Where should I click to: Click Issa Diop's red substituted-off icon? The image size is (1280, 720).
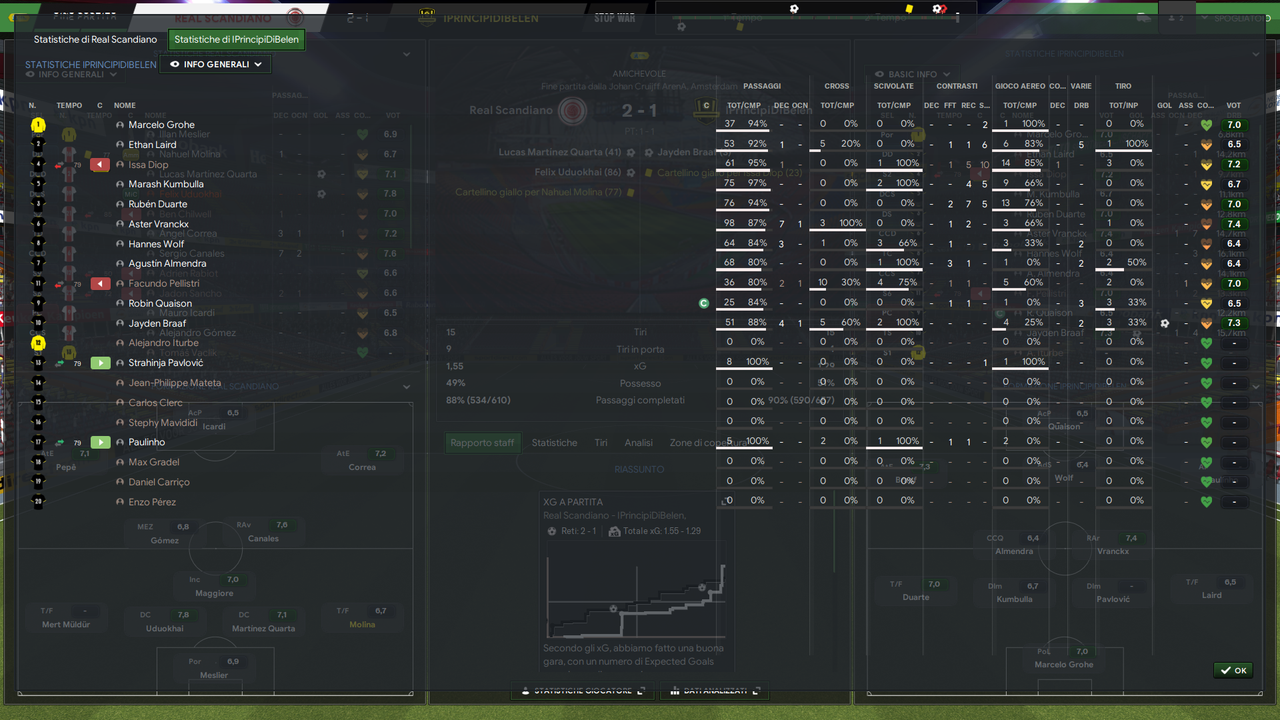pyautogui.click(x=100, y=164)
